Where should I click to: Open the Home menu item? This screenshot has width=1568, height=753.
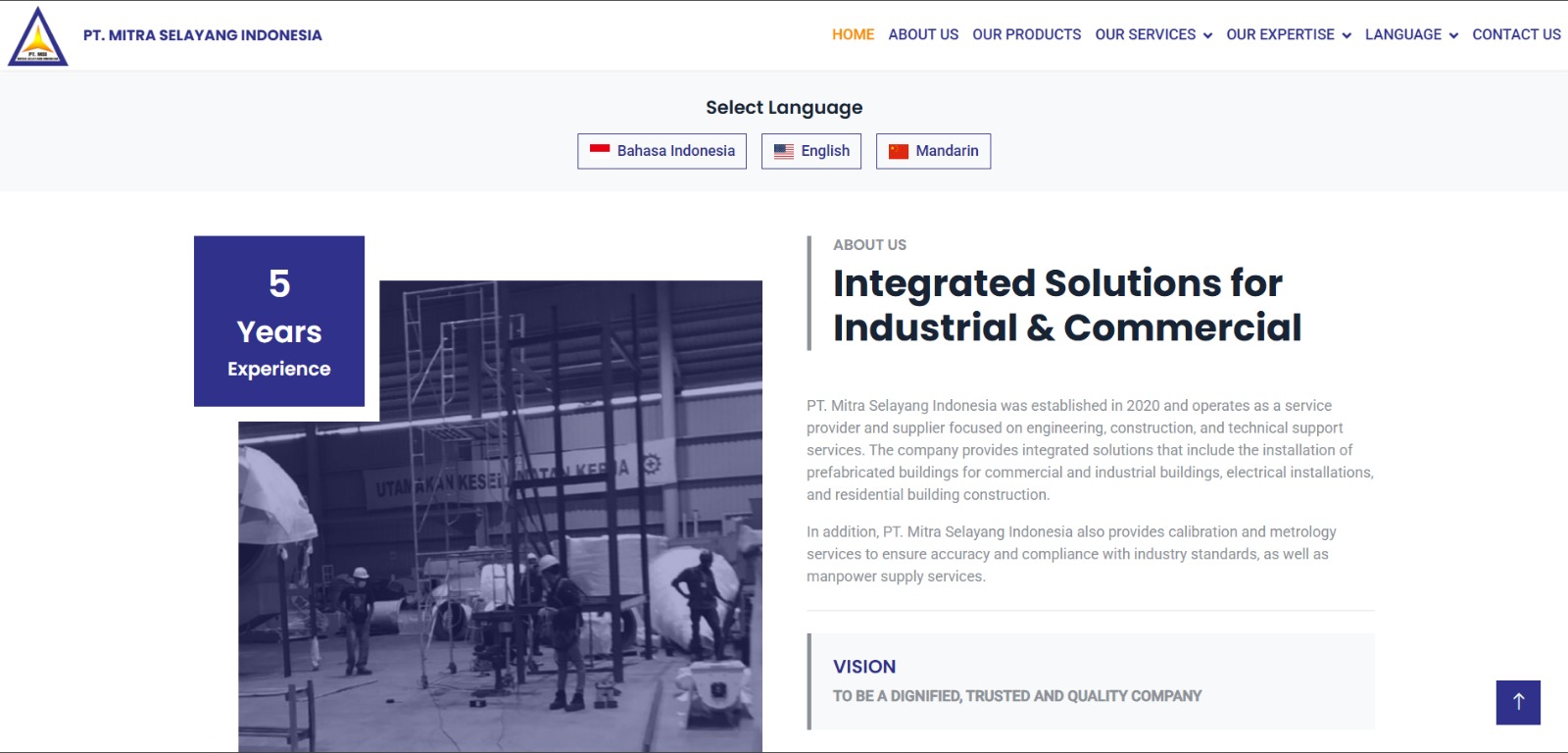[854, 34]
